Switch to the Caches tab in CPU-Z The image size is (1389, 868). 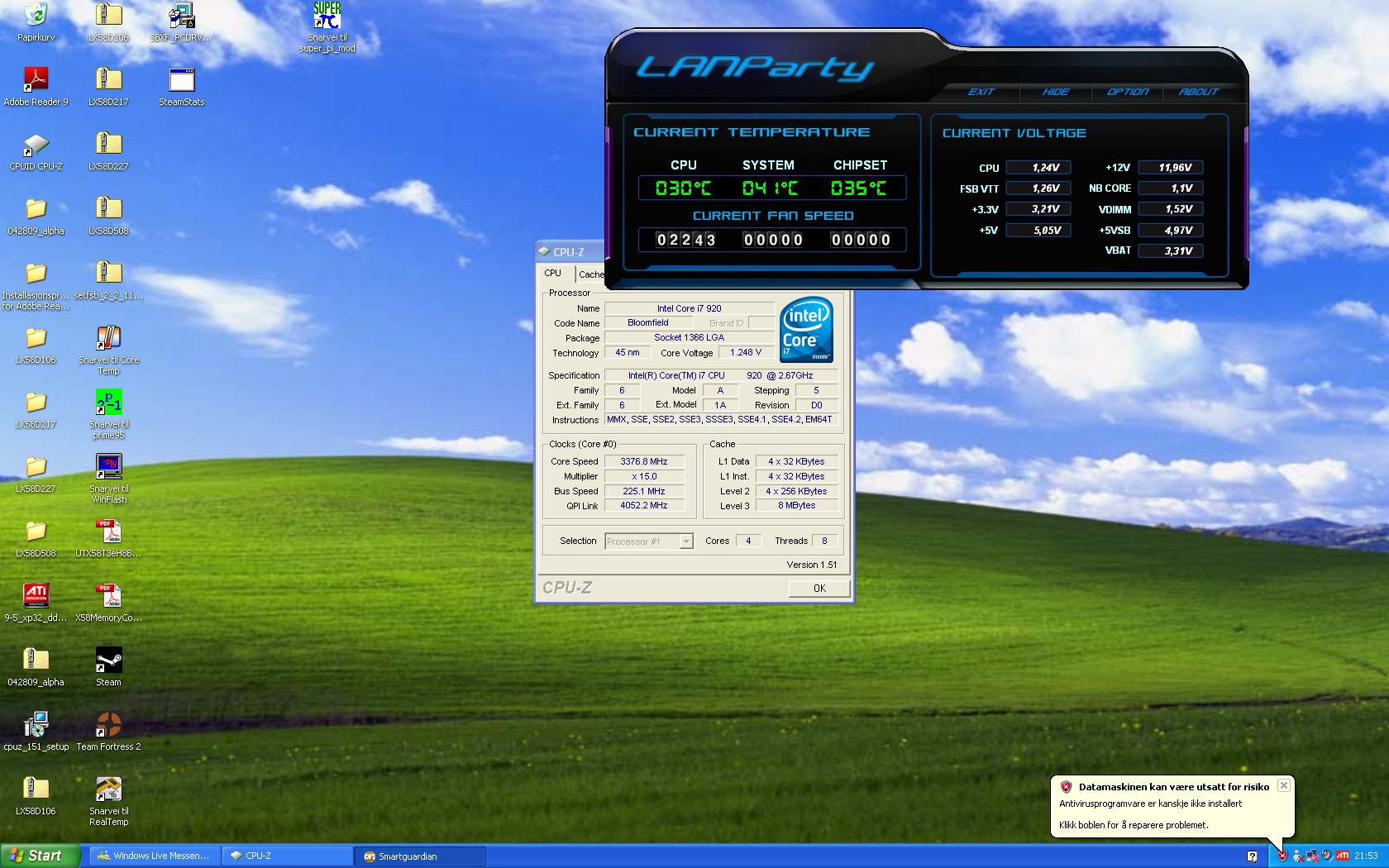[590, 274]
